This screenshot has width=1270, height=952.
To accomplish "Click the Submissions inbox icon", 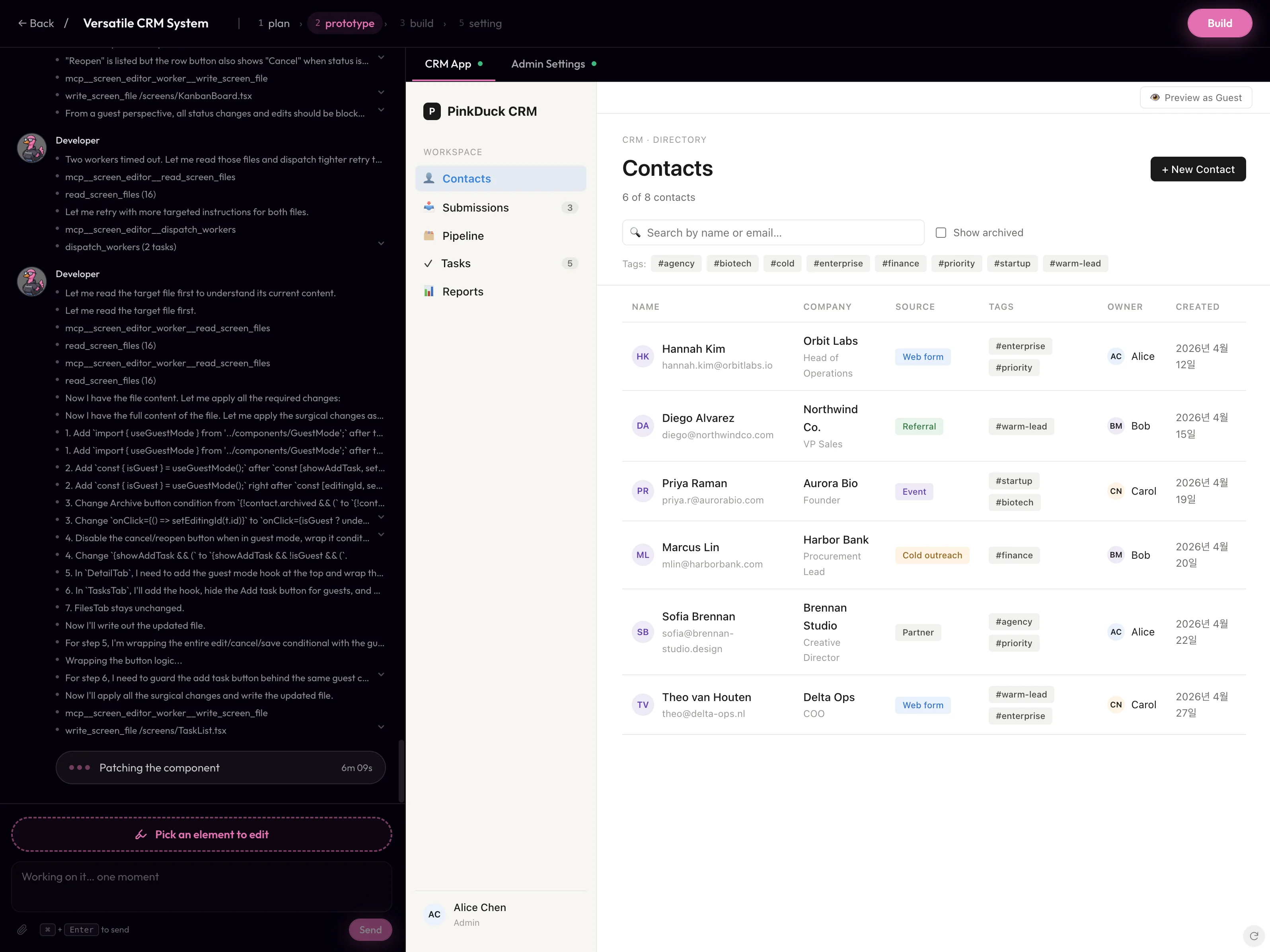I will (x=429, y=207).
